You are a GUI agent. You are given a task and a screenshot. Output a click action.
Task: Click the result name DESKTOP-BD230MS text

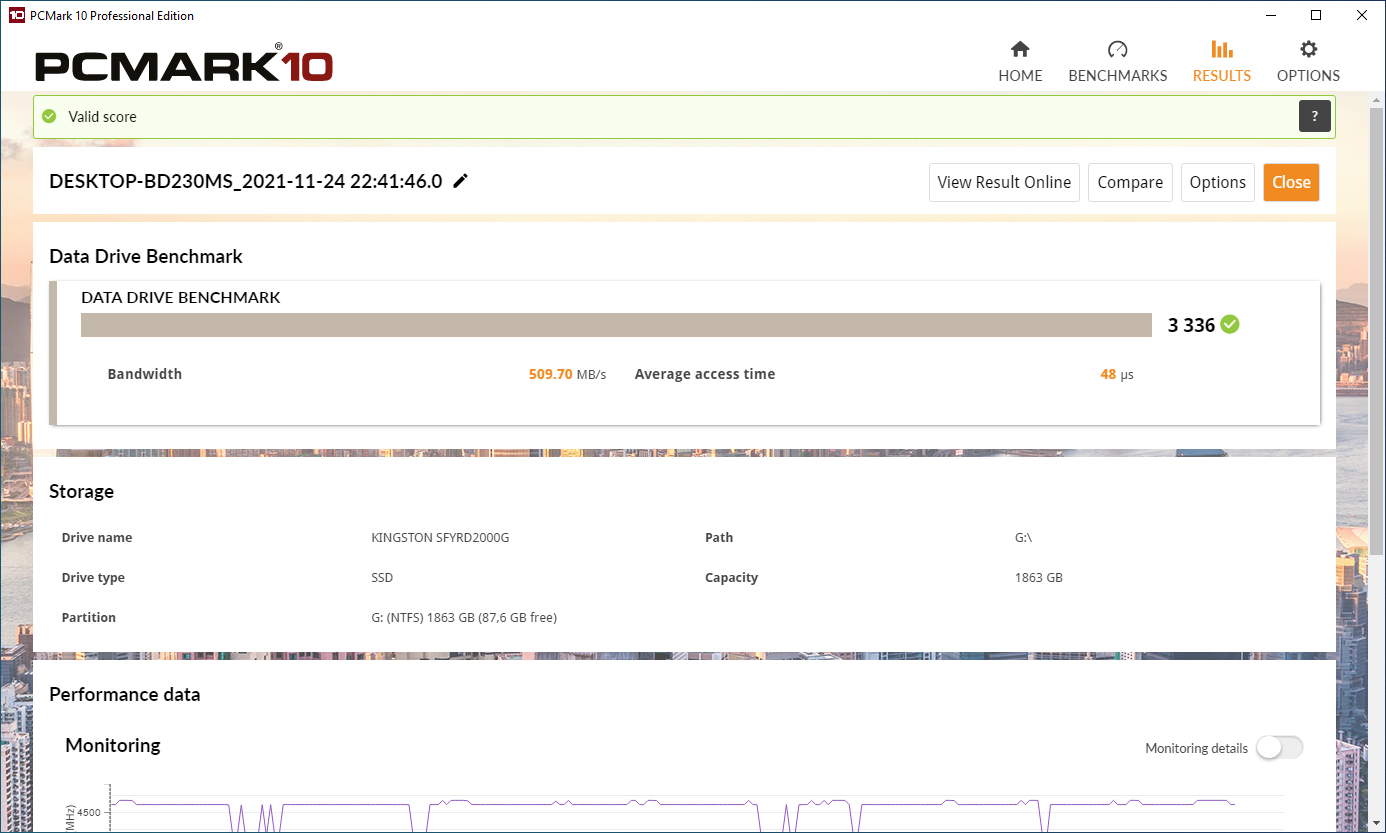pos(245,181)
